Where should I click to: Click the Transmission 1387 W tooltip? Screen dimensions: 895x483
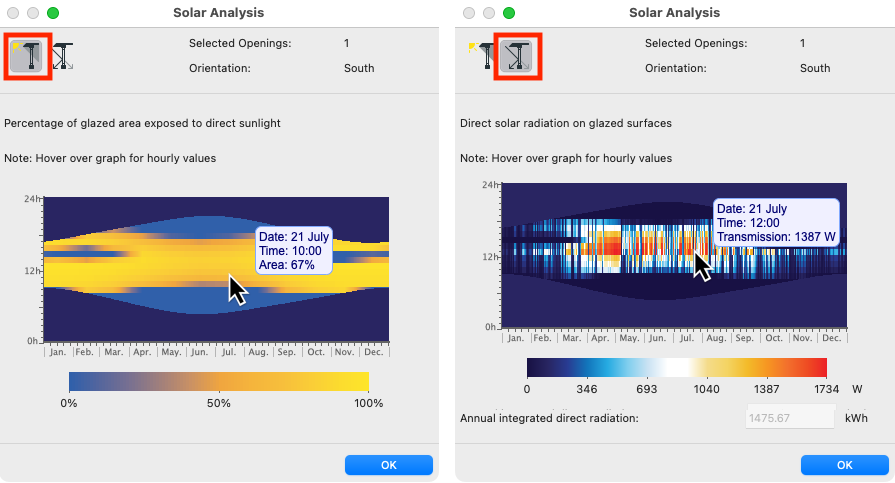tap(776, 223)
